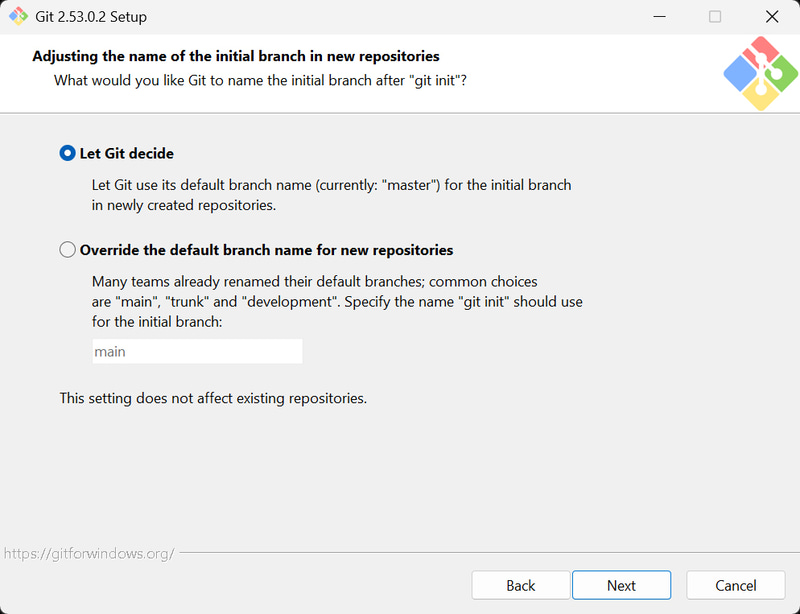Click the "does not affect existing repositories" note
Viewport: 800px width, 614px height.
point(213,398)
